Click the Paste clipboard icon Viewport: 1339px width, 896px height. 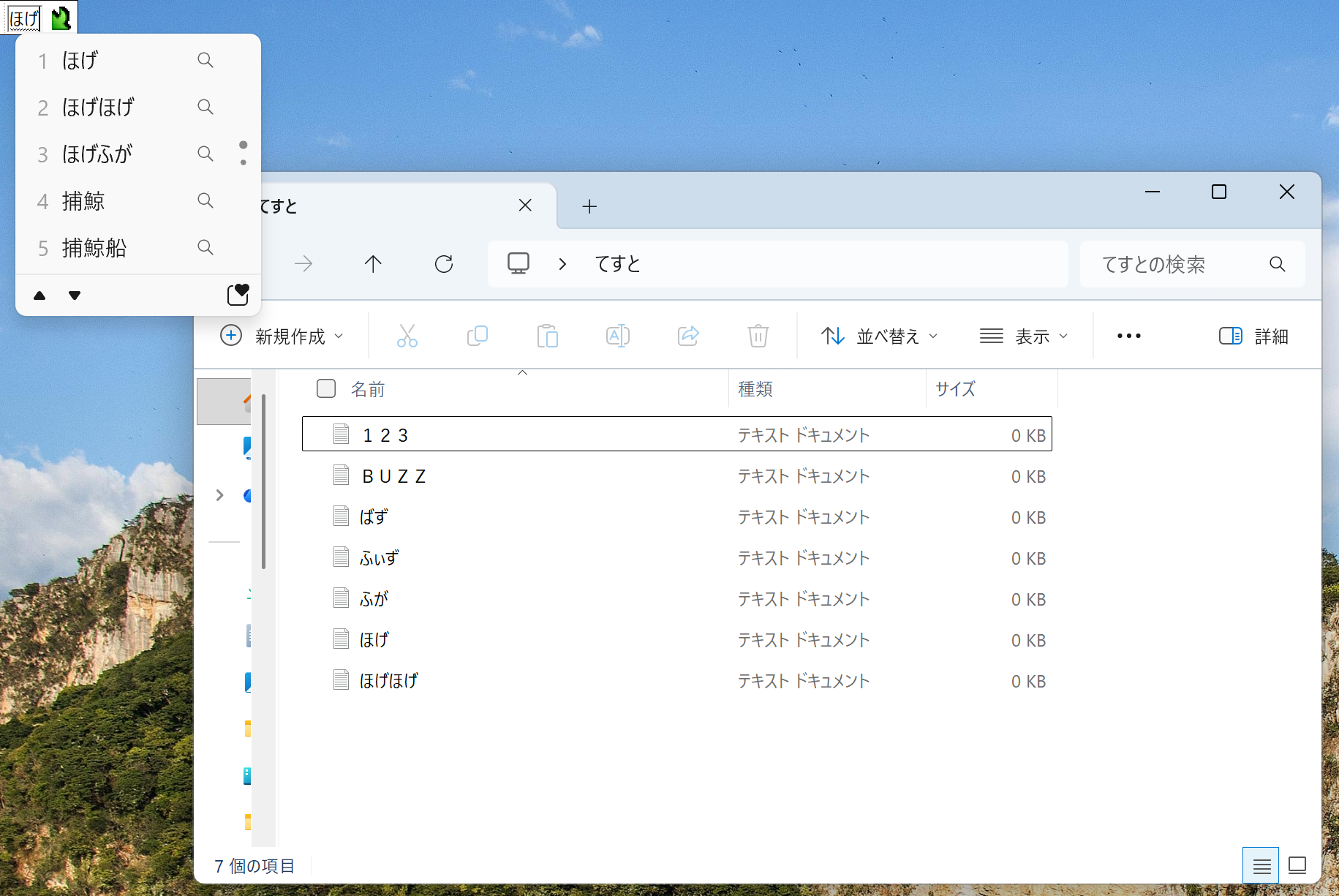(548, 336)
